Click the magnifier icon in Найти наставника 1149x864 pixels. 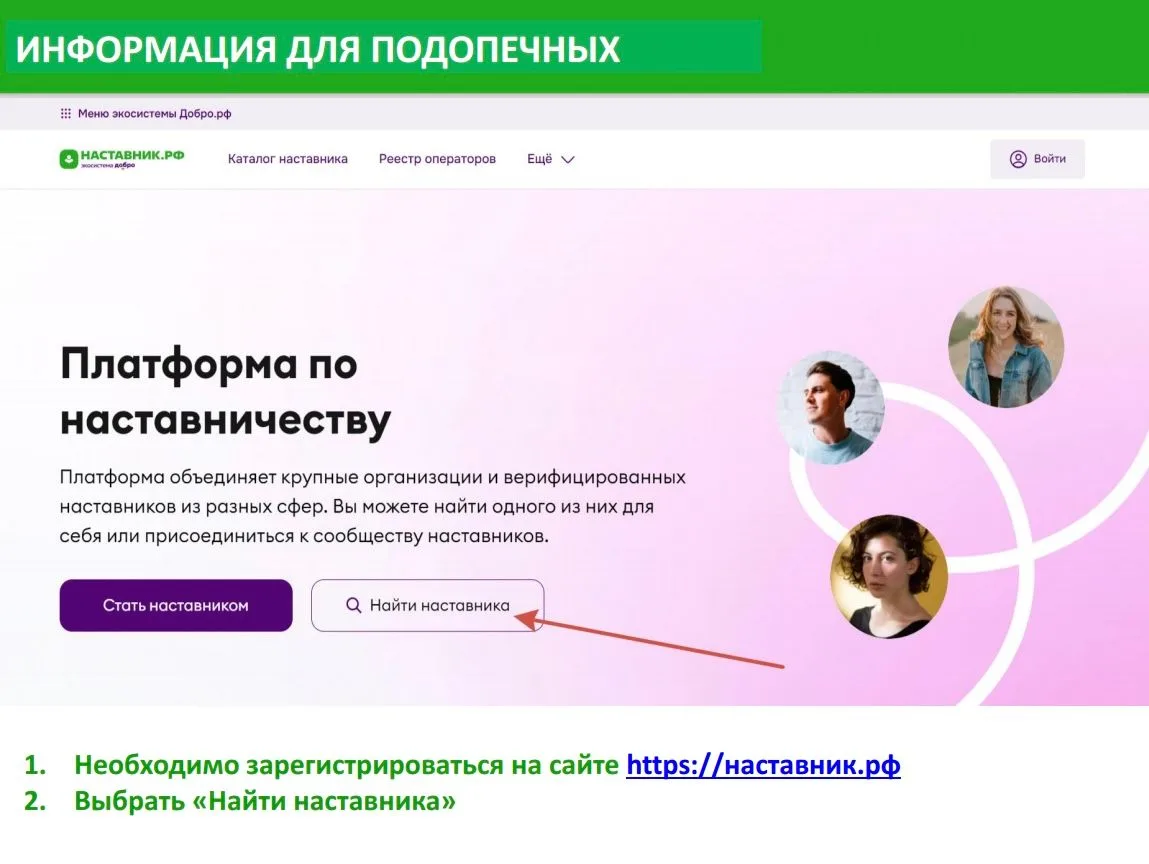[353, 605]
